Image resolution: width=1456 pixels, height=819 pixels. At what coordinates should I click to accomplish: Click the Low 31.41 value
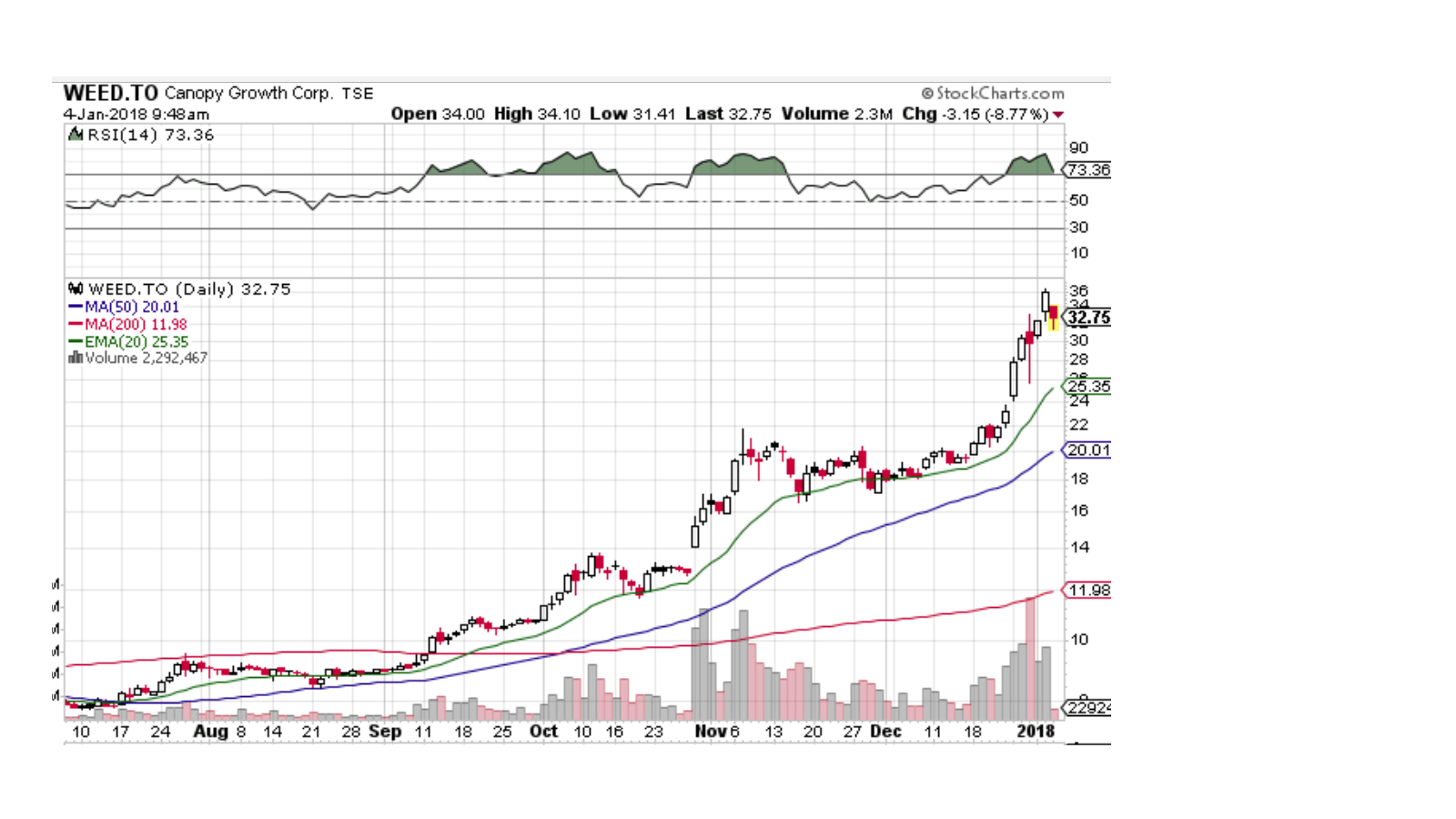[x=632, y=114]
